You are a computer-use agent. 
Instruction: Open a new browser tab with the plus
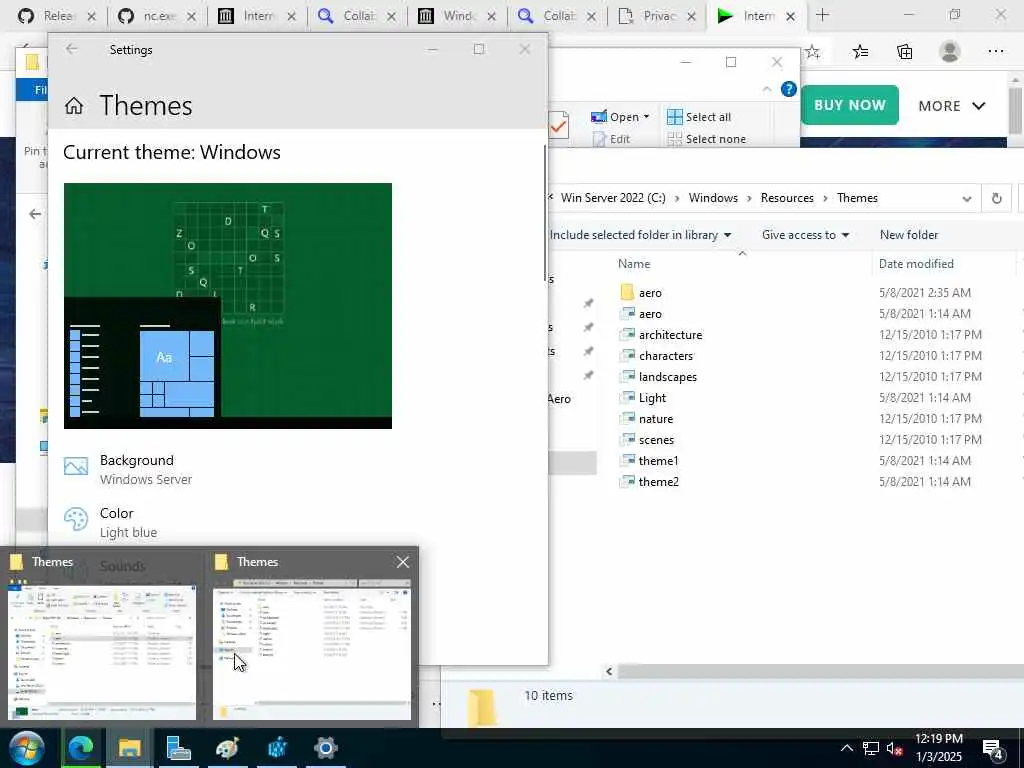tap(822, 15)
